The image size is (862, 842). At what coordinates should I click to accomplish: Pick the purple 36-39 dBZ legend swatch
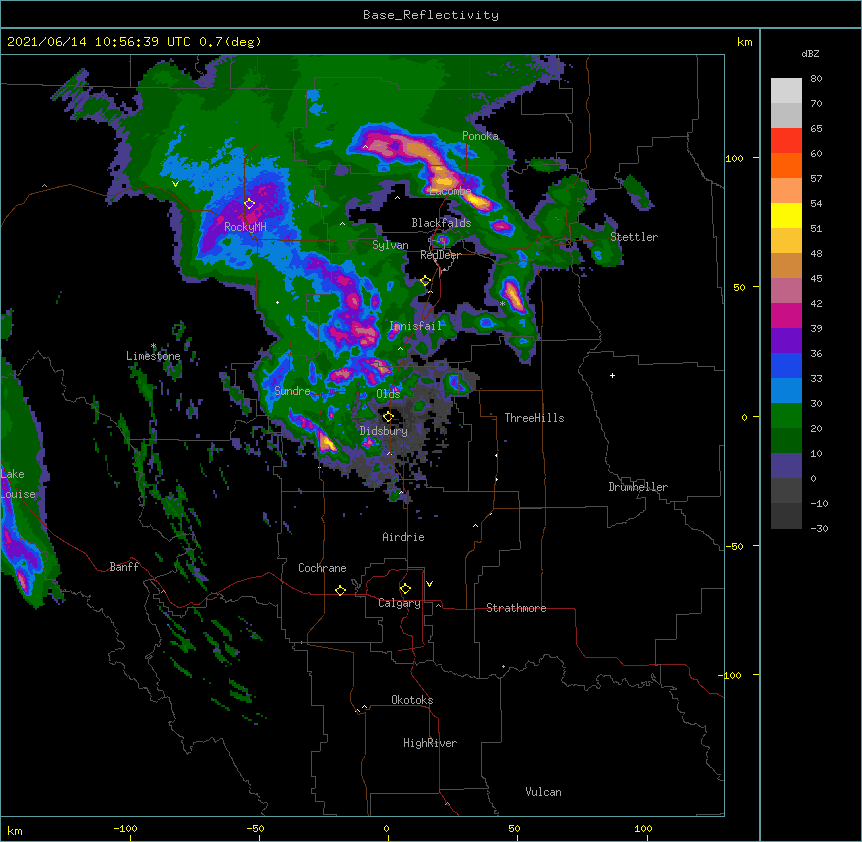786,341
